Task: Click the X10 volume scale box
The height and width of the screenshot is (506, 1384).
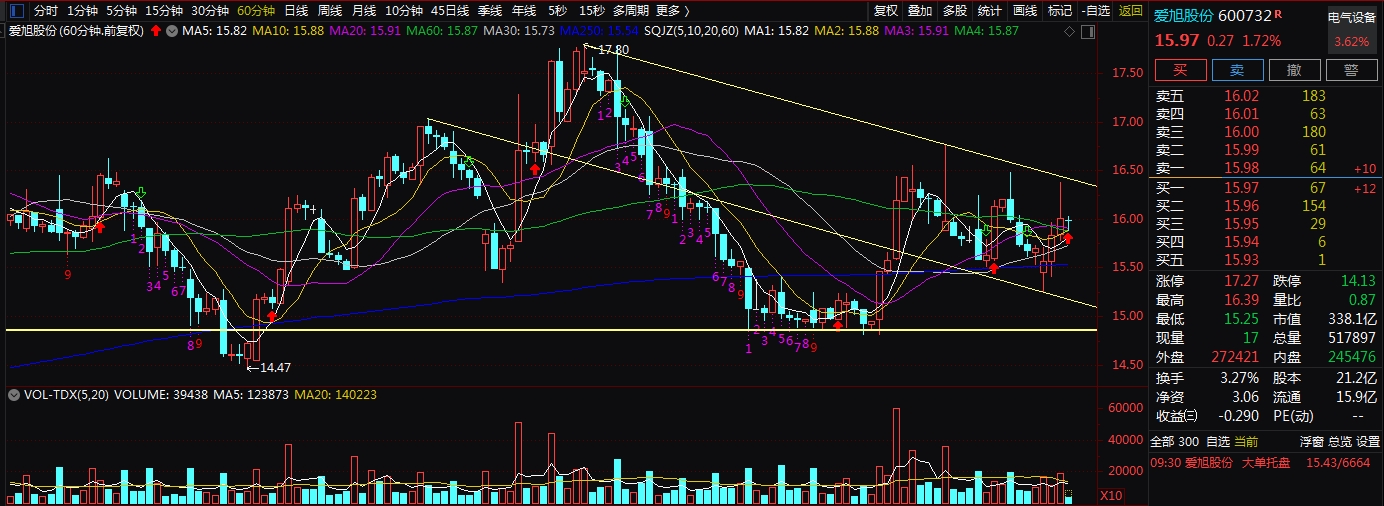Action: (1111, 495)
